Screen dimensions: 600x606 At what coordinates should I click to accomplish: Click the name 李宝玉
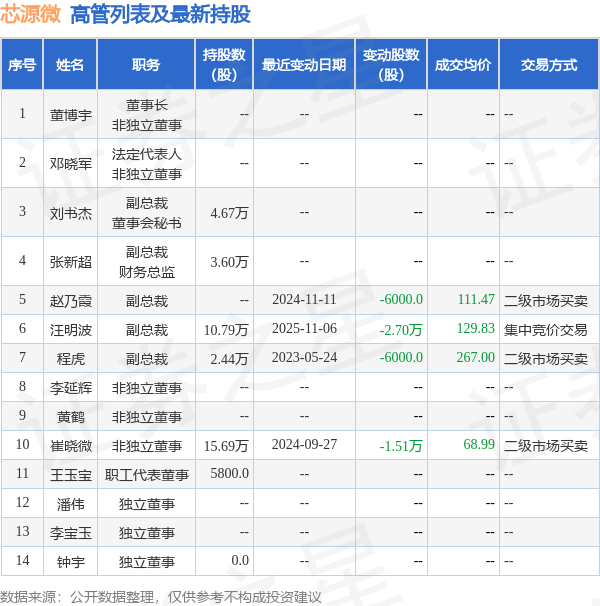pos(71,533)
